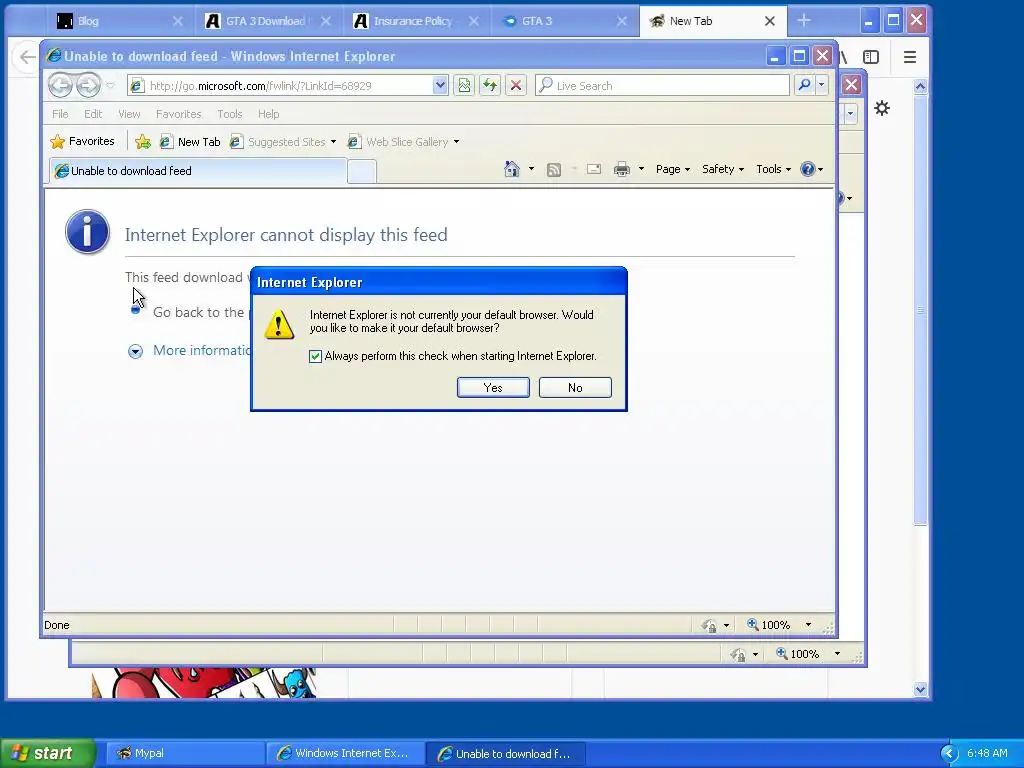Click the Windows Start button
Viewport: 1024px width, 768px height.
(48, 753)
